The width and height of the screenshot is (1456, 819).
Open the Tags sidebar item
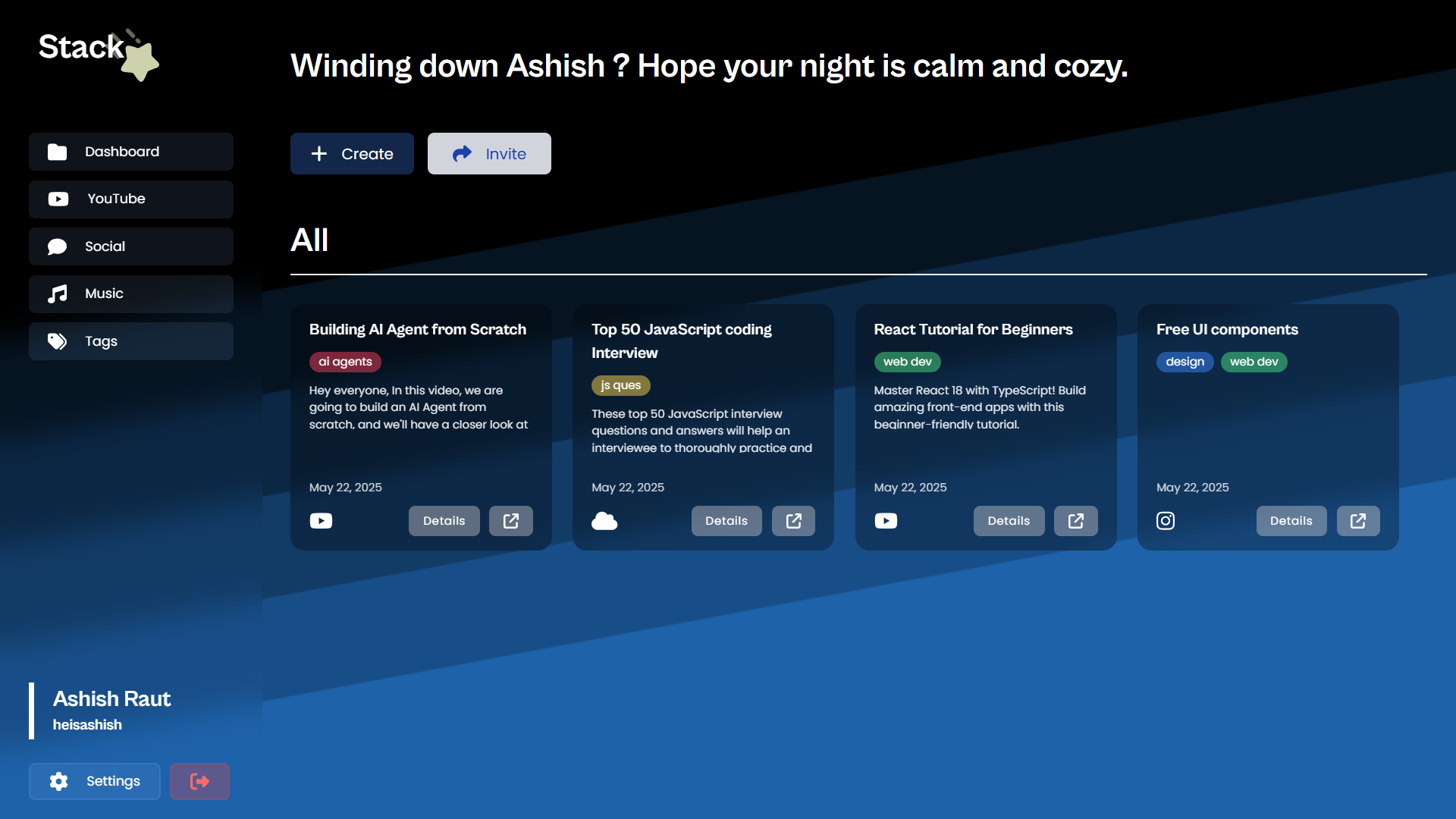coord(131,341)
